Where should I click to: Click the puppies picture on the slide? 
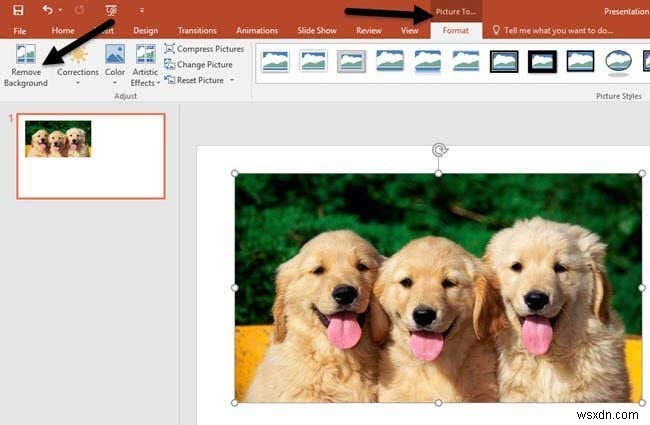coord(438,288)
